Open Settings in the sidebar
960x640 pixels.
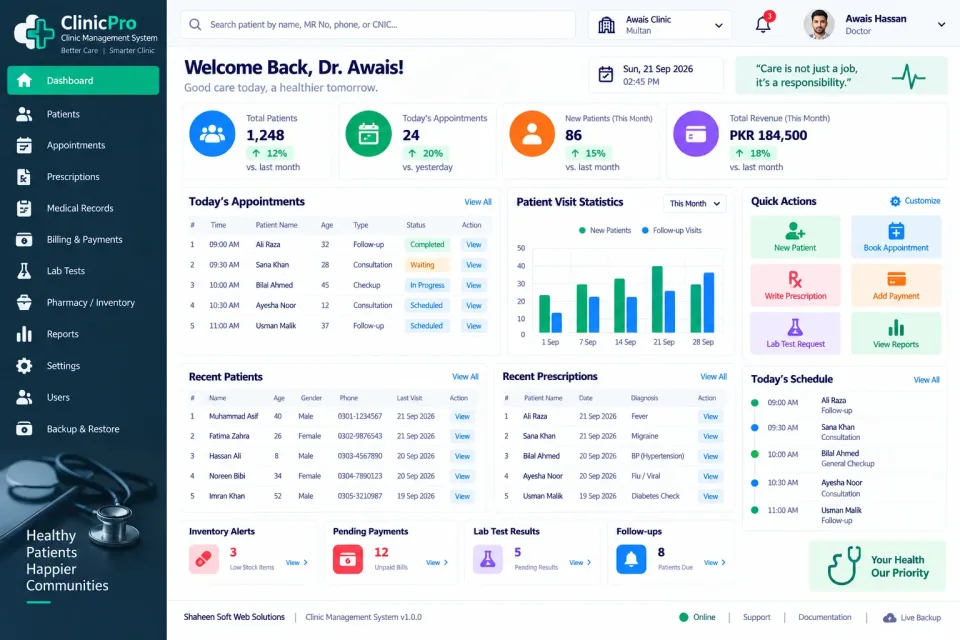click(83, 366)
